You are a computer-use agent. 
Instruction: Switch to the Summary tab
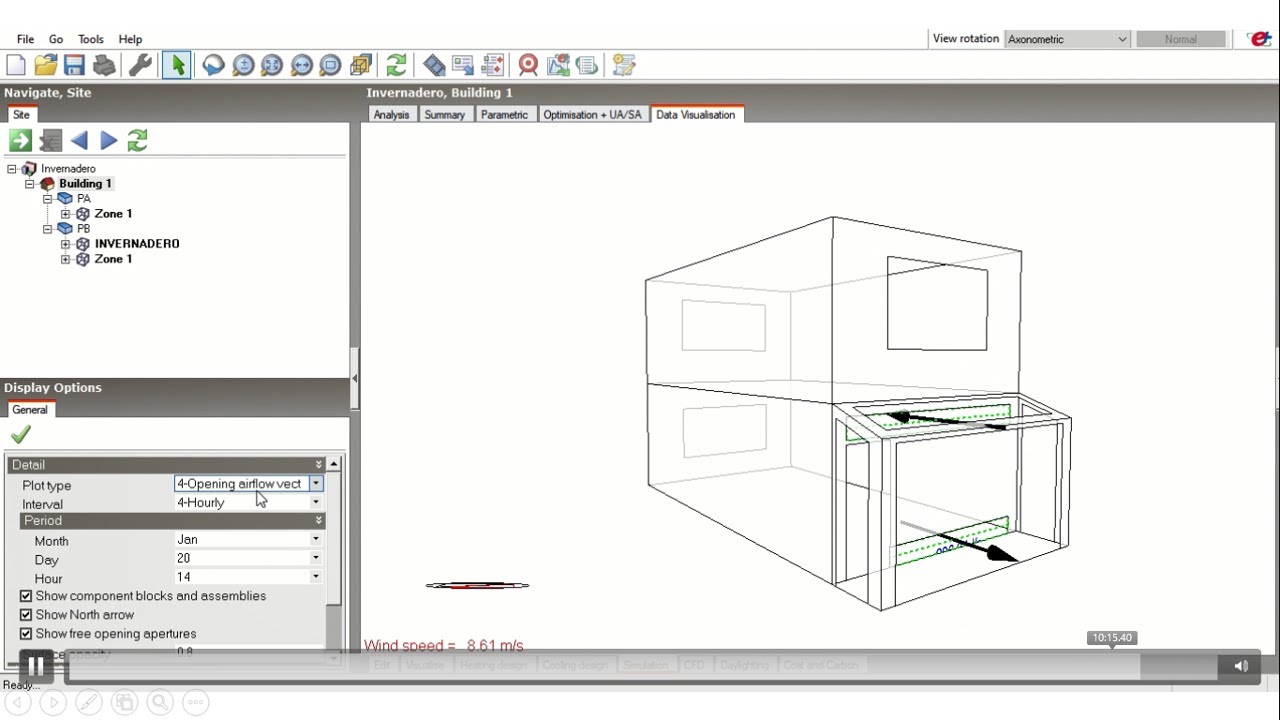pyautogui.click(x=444, y=115)
